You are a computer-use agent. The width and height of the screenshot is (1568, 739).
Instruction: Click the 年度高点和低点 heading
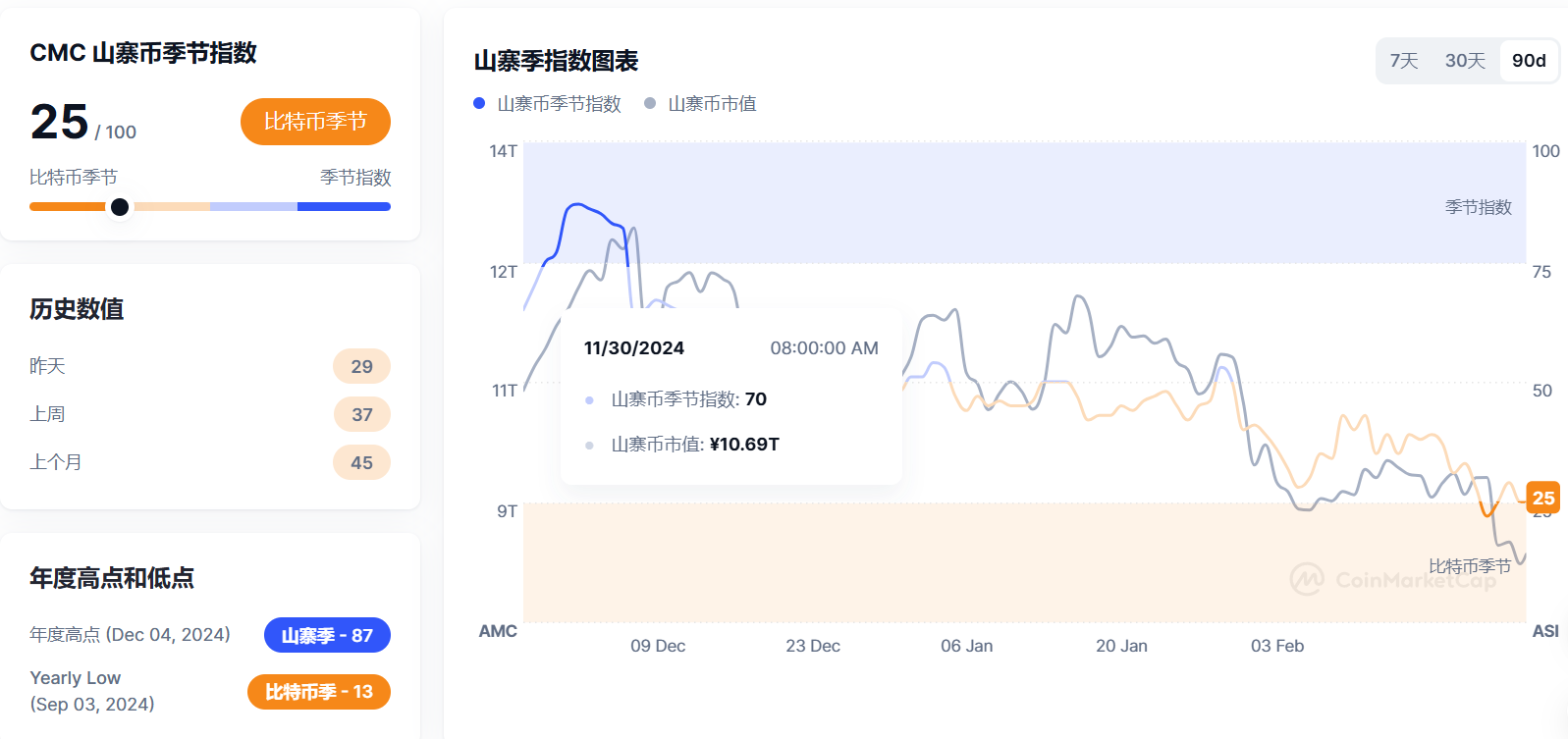[112, 578]
